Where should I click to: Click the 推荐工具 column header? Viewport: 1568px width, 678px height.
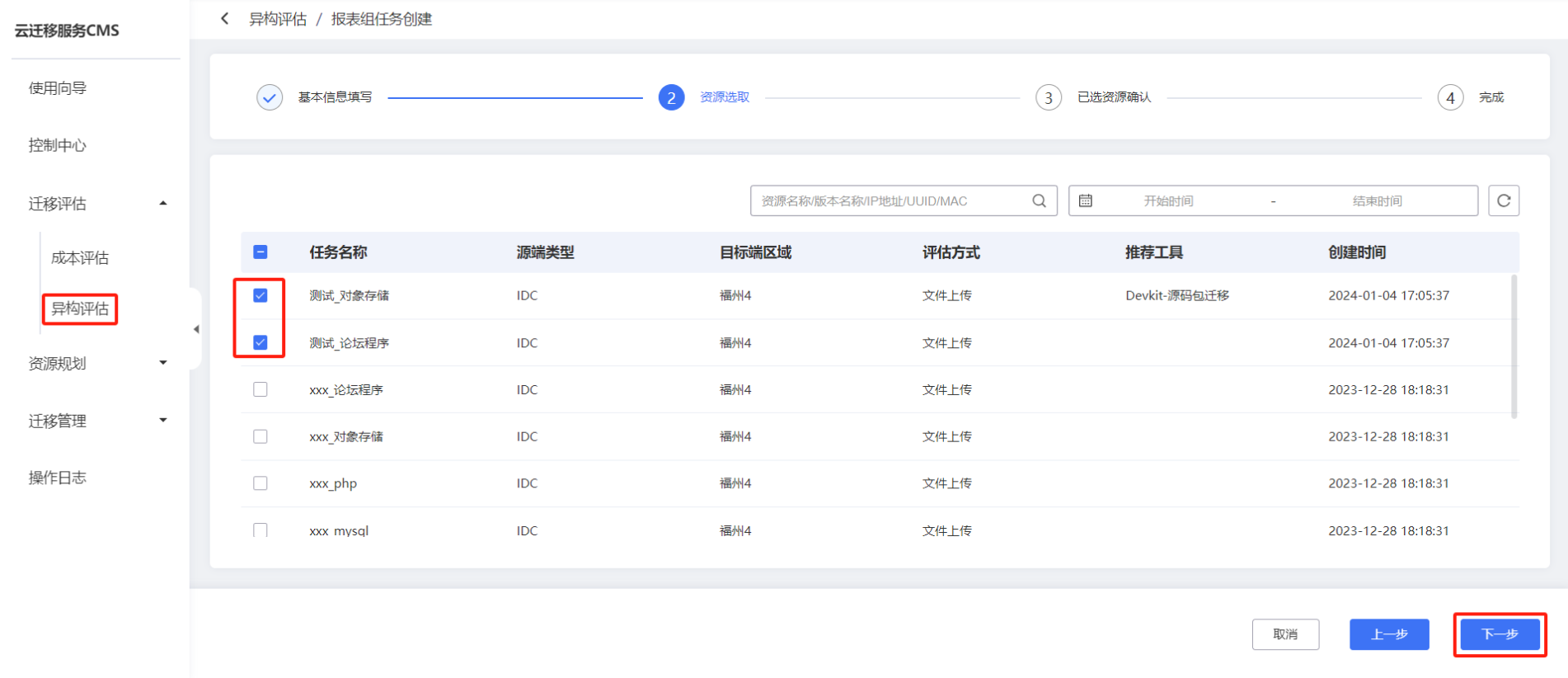pyautogui.click(x=1154, y=252)
